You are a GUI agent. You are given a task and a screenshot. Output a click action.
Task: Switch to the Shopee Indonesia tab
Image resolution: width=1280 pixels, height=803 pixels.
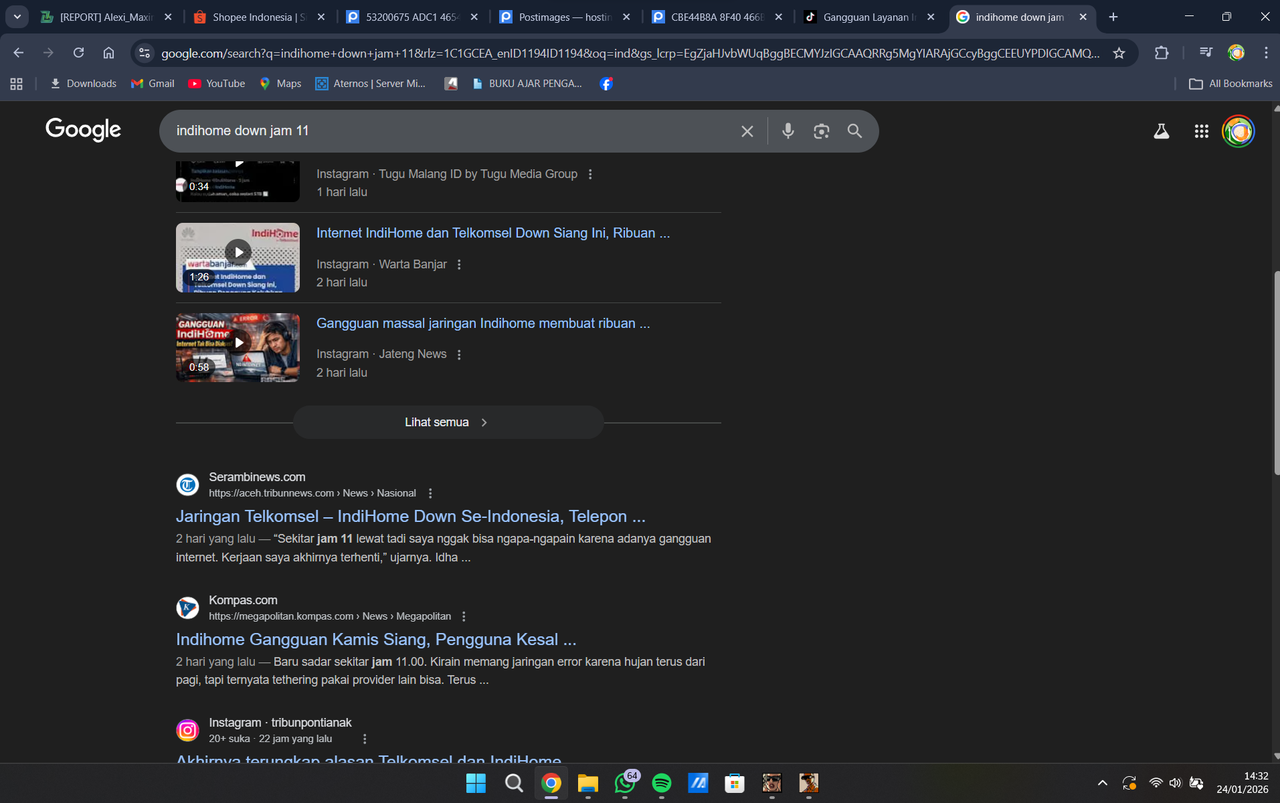point(260,17)
